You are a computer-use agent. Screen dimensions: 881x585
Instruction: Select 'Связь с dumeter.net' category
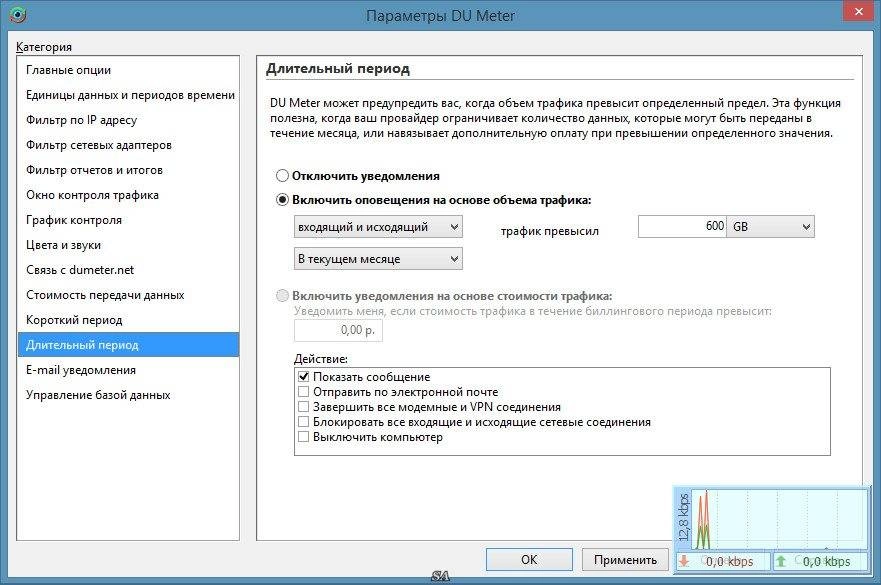pyautogui.click(x=128, y=270)
